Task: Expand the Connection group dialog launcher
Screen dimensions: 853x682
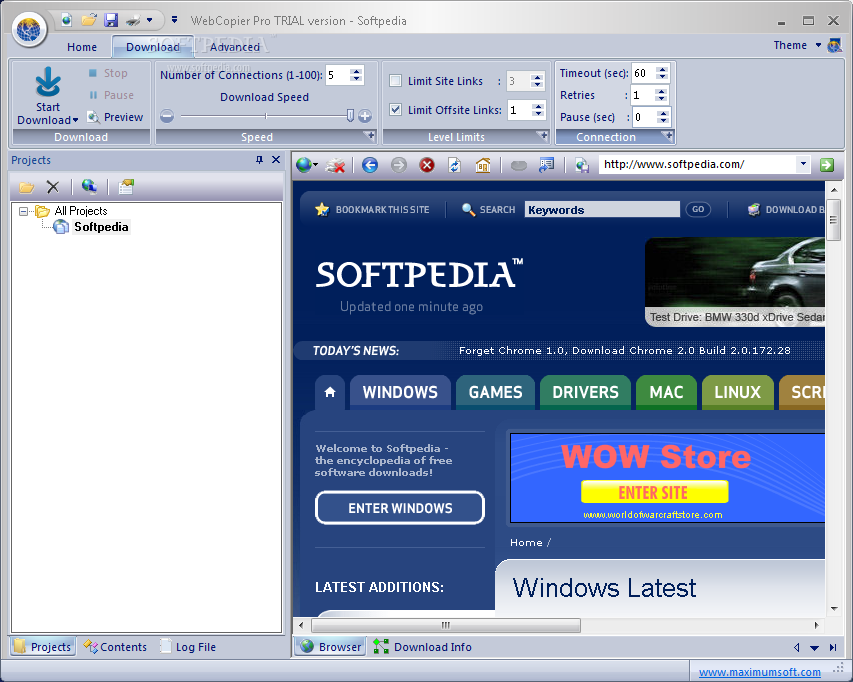Action: 667,135
